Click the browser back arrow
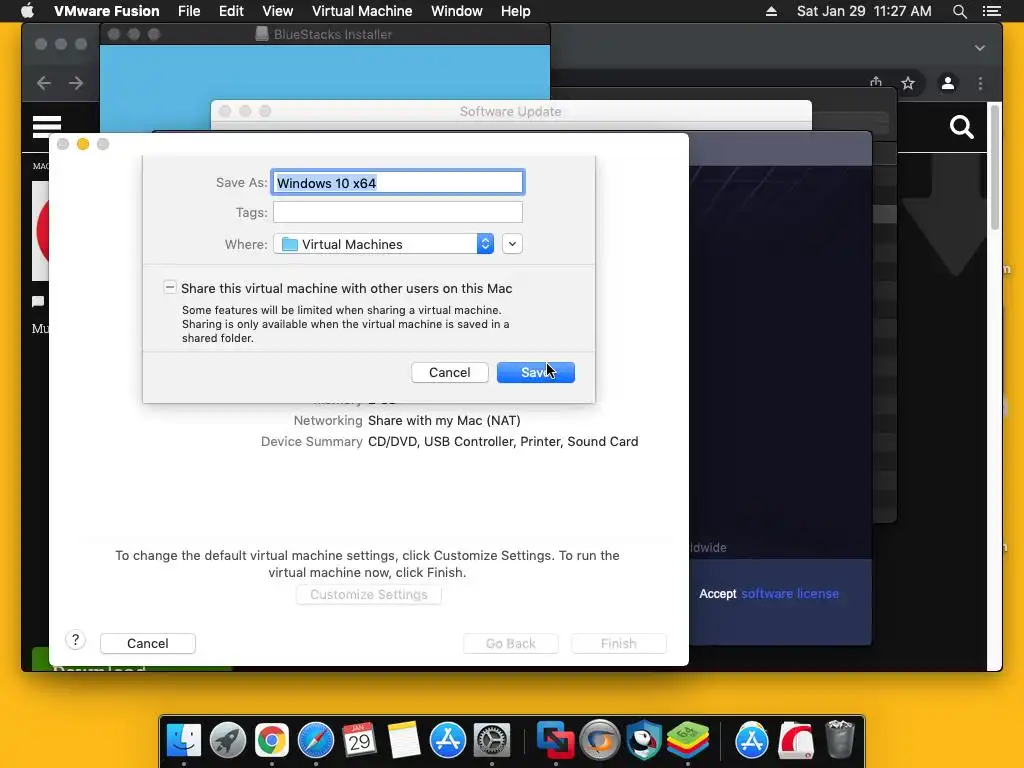The width and height of the screenshot is (1024, 768). click(44, 83)
